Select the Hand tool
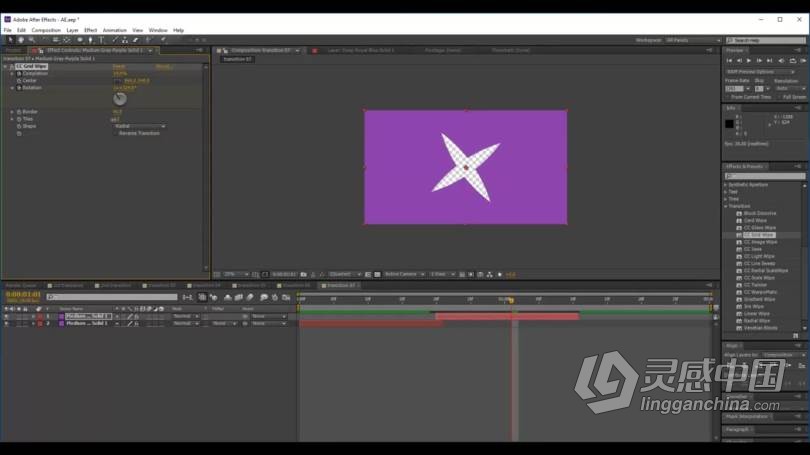Screen dimensions: 810x455 pyautogui.click(x=21, y=40)
